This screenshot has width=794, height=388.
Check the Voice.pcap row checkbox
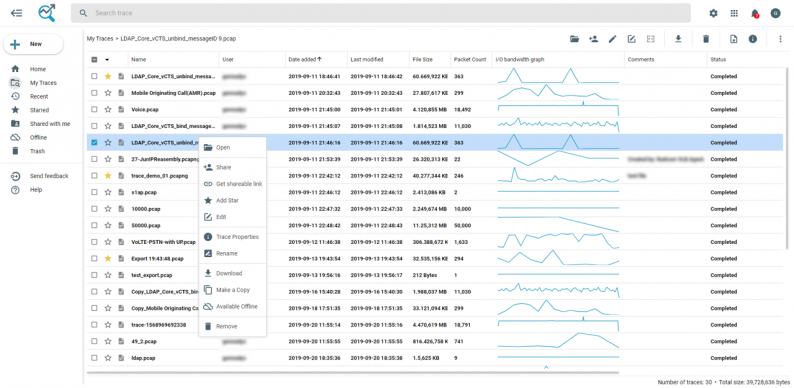[94, 109]
